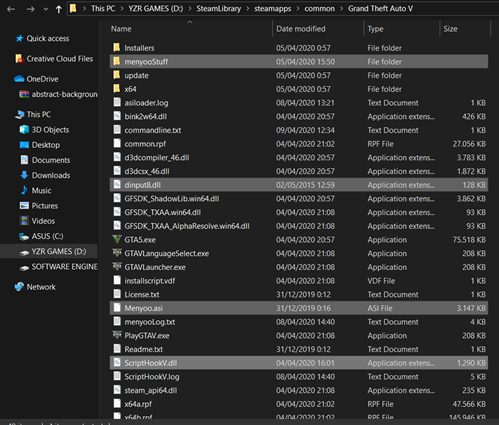Expand chevron after common in breadcrumb
Viewport: 499px width, 425px height.
341,9
